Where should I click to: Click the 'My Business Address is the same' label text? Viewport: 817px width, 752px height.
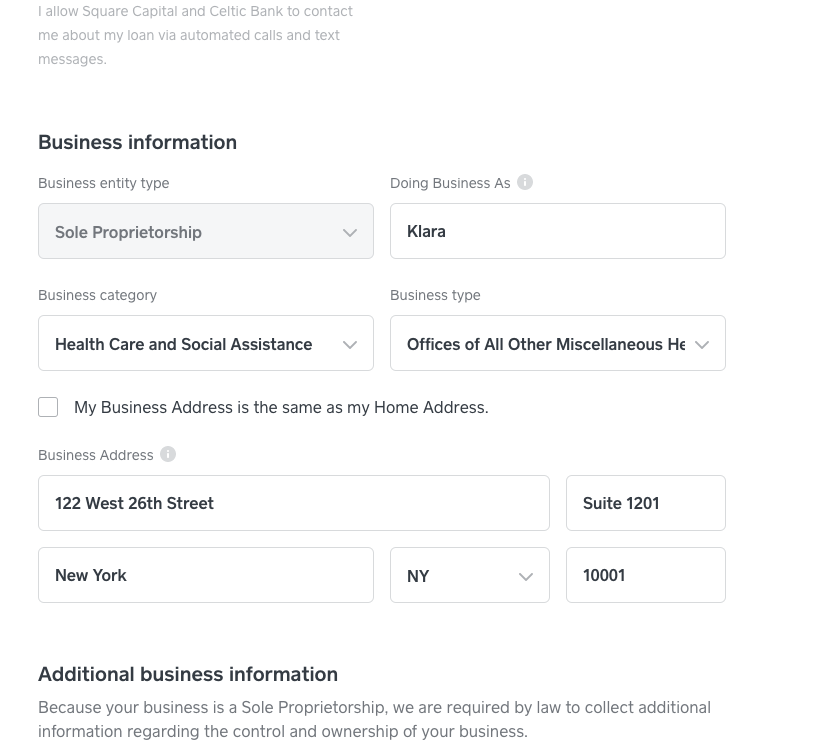[x=281, y=407]
